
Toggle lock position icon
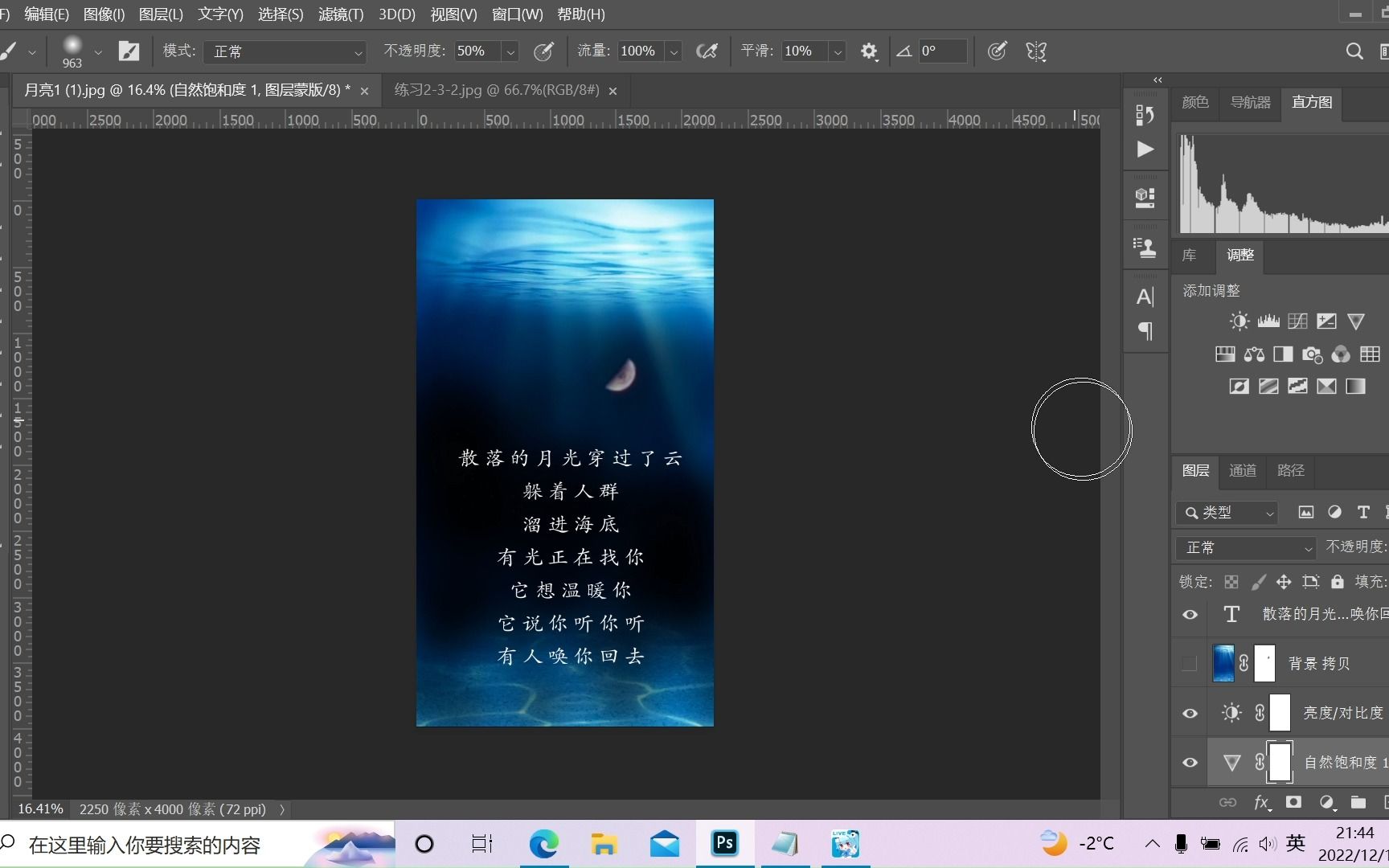click(1284, 582)
